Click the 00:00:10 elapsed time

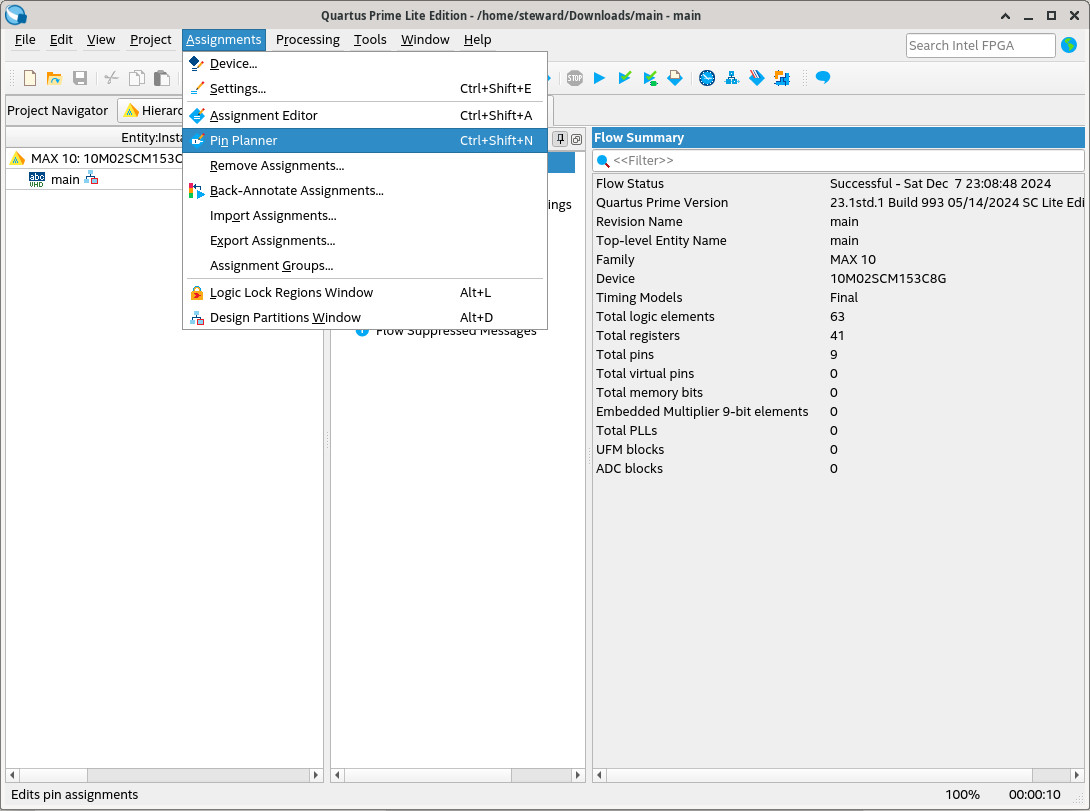[x=1034, y=794]
